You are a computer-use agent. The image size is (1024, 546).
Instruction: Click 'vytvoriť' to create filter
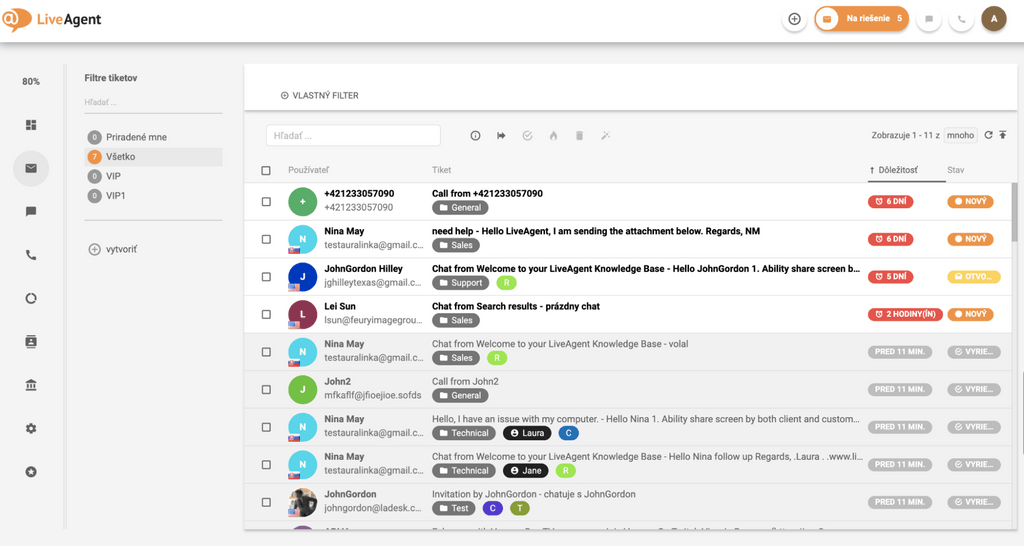pyautogui.click(x=113, y=249)
